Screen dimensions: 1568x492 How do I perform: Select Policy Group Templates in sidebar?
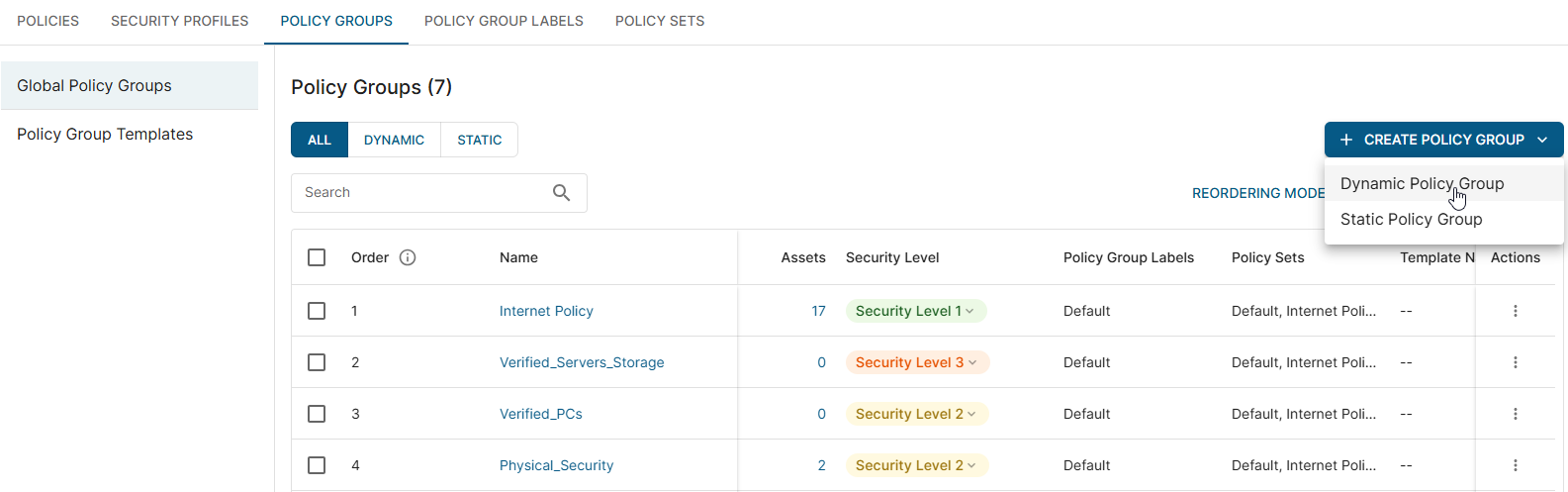(x=105, y=134)
